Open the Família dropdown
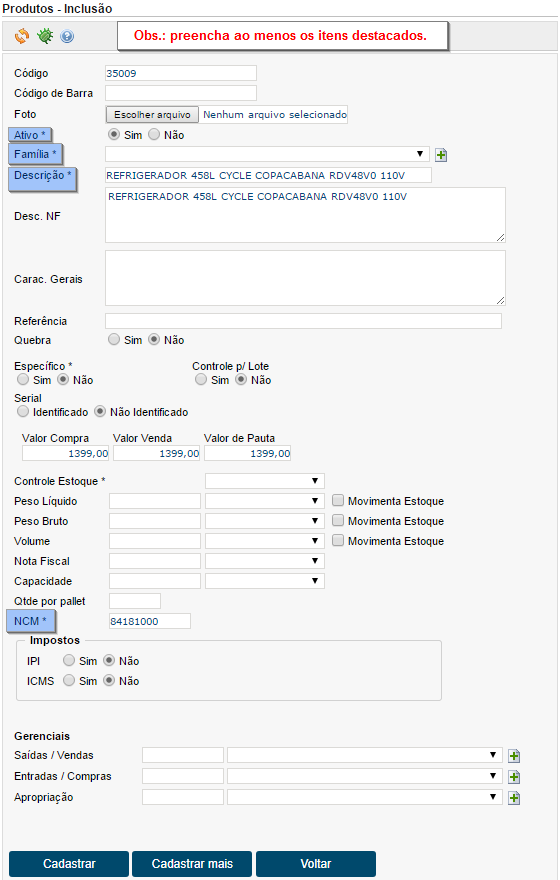 (267, 154)
